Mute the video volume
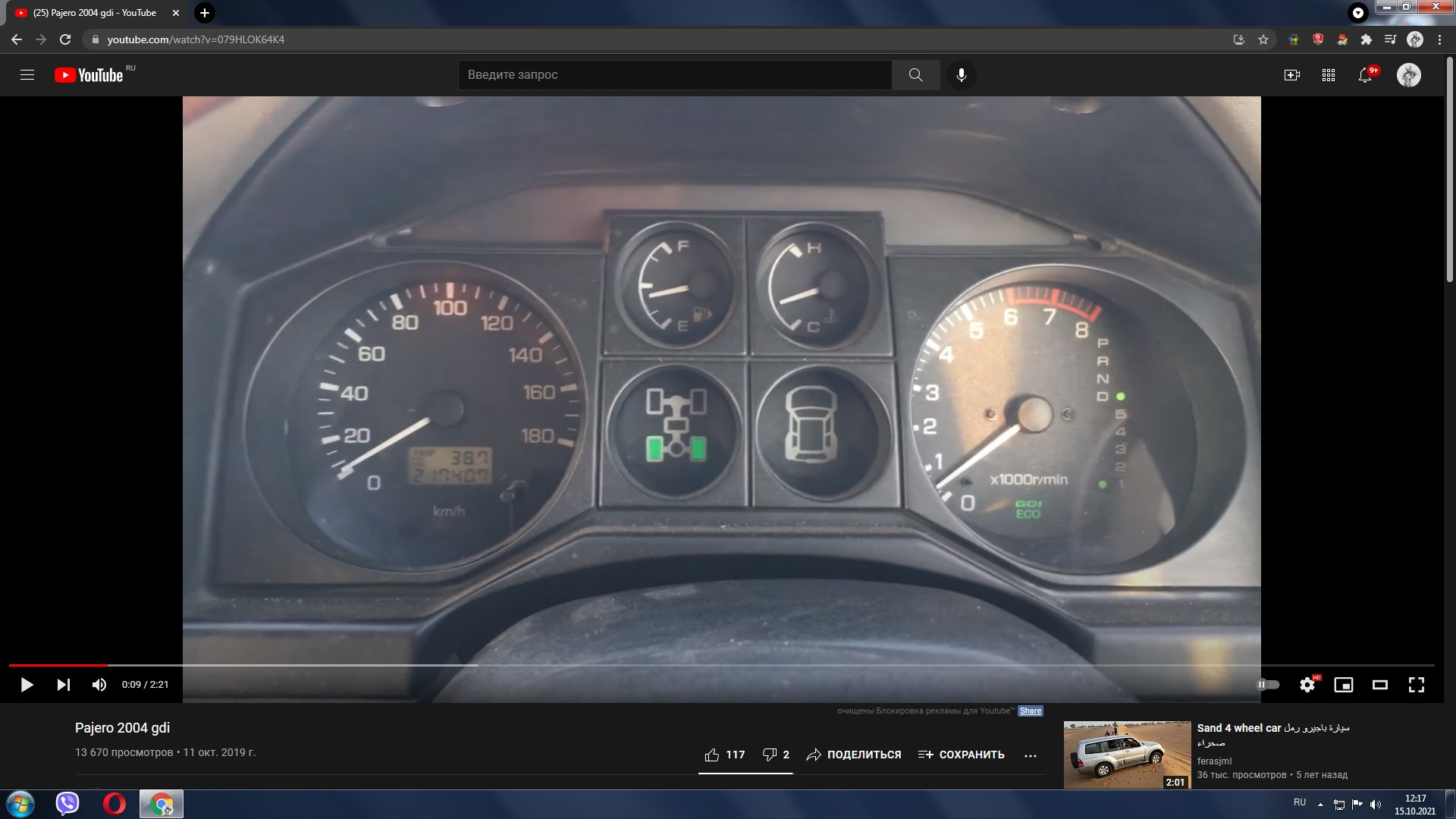1456x819 pixels. (x=99, y=685)
